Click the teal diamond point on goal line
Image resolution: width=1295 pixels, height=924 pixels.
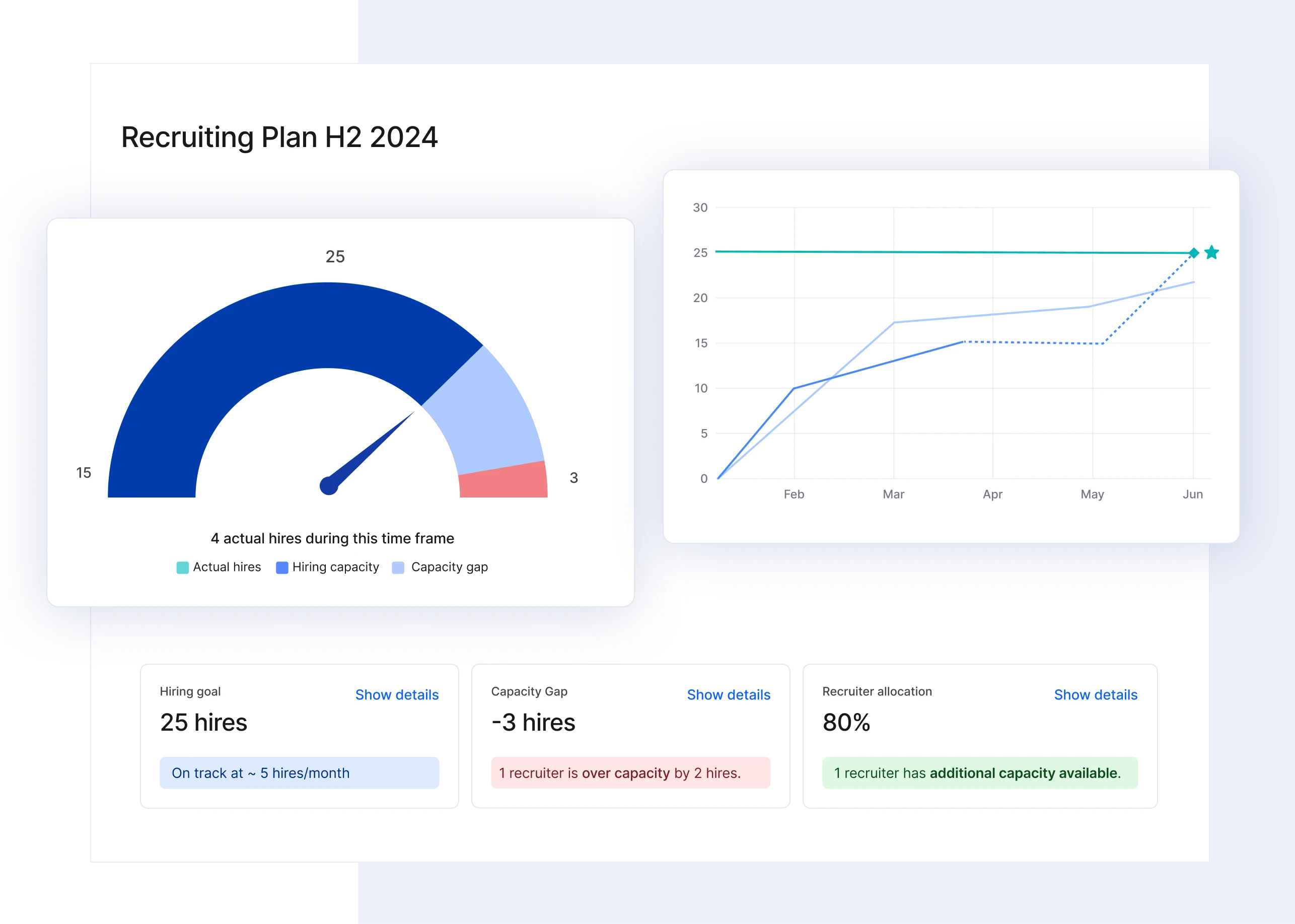click(x=1194, y=253)
